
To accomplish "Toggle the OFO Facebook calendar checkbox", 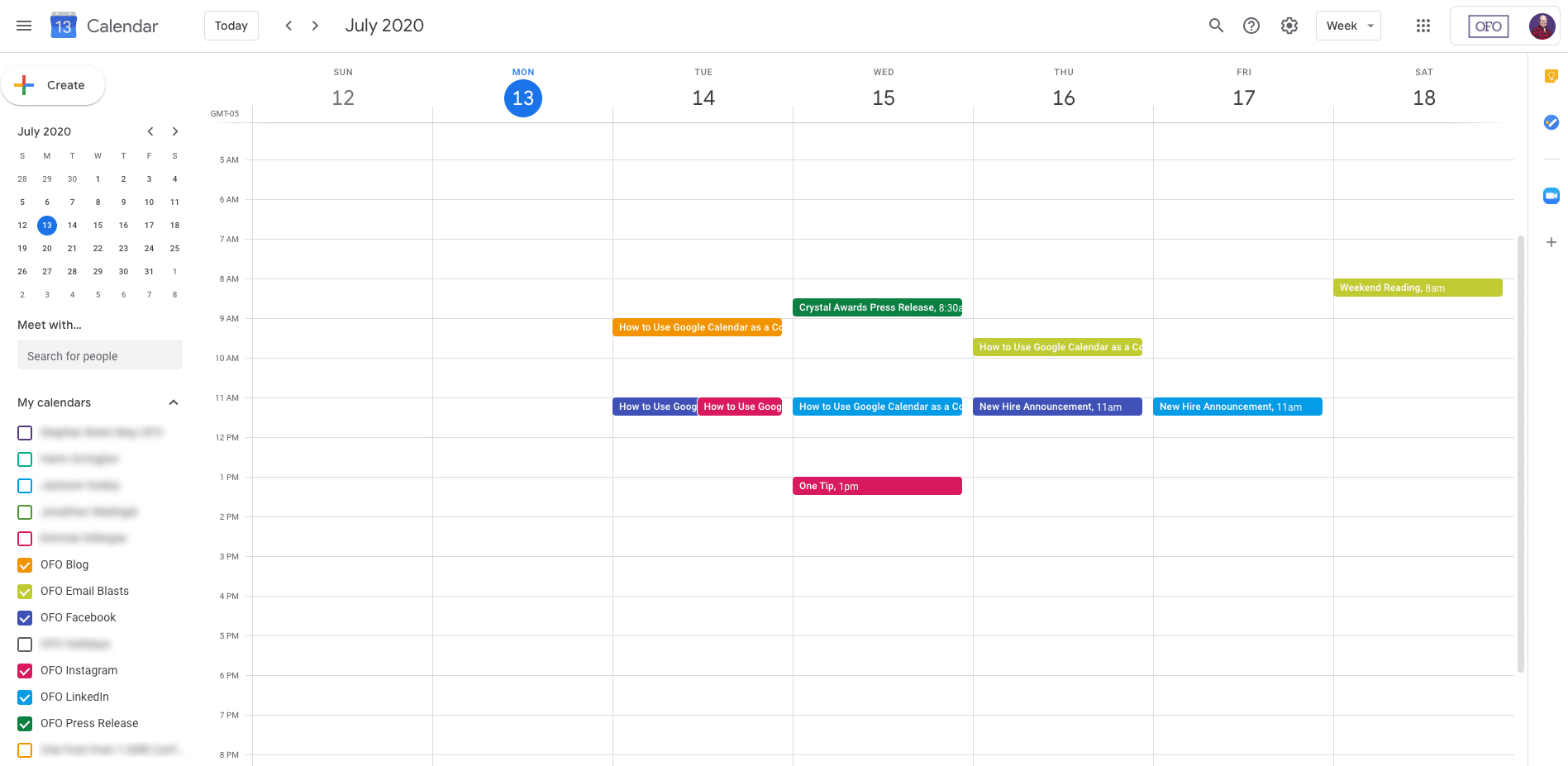I will (25, 618).
